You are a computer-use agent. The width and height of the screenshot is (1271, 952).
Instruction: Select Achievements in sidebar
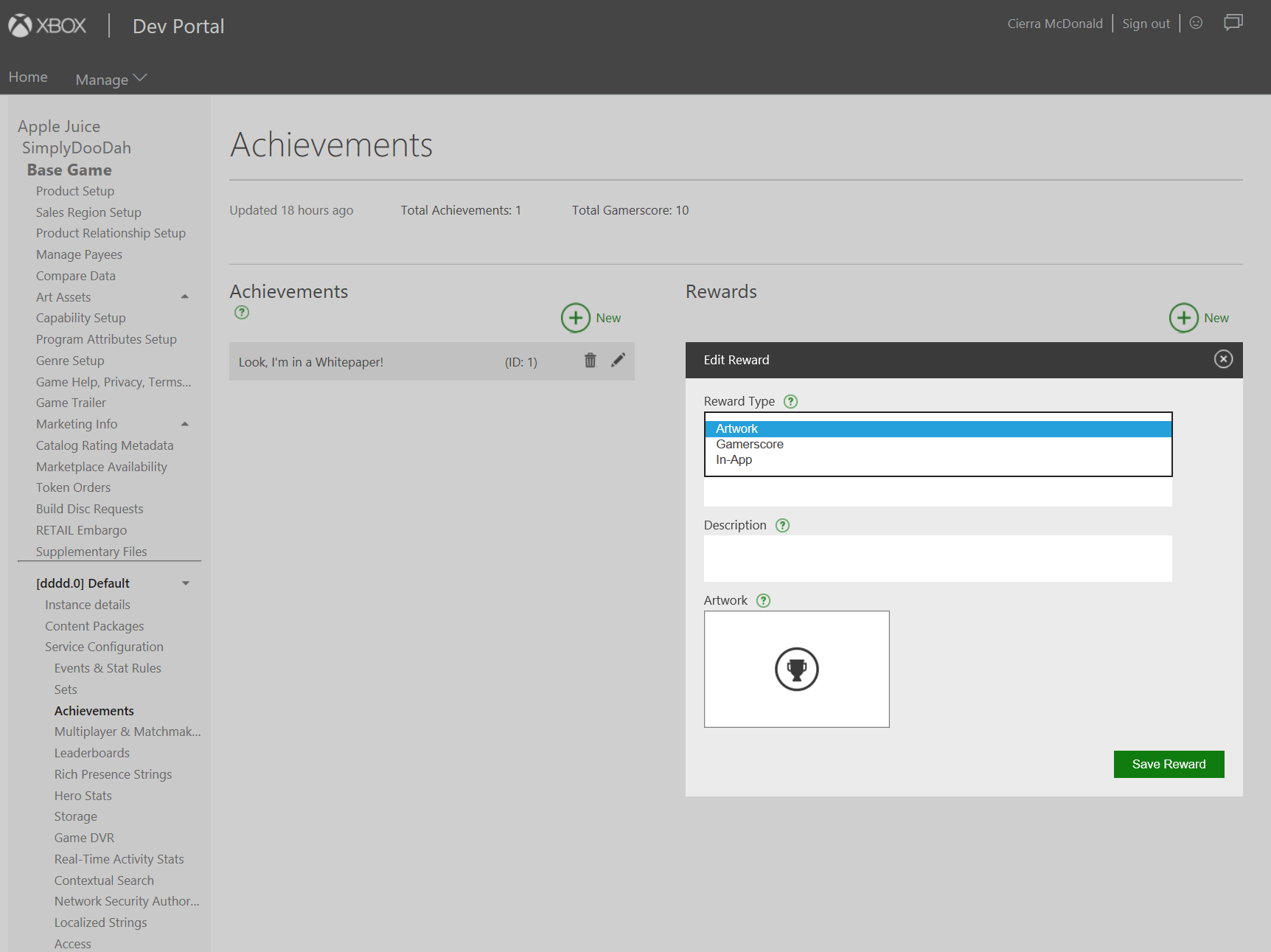(94, 711)
